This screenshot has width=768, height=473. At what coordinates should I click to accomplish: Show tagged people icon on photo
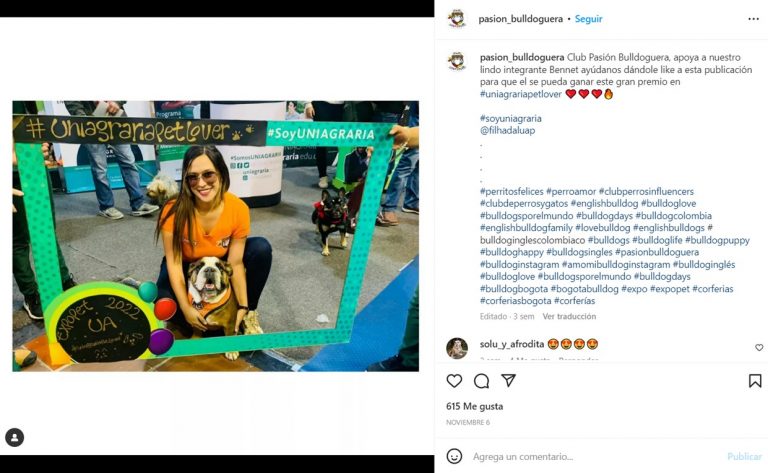coord(15,437)
